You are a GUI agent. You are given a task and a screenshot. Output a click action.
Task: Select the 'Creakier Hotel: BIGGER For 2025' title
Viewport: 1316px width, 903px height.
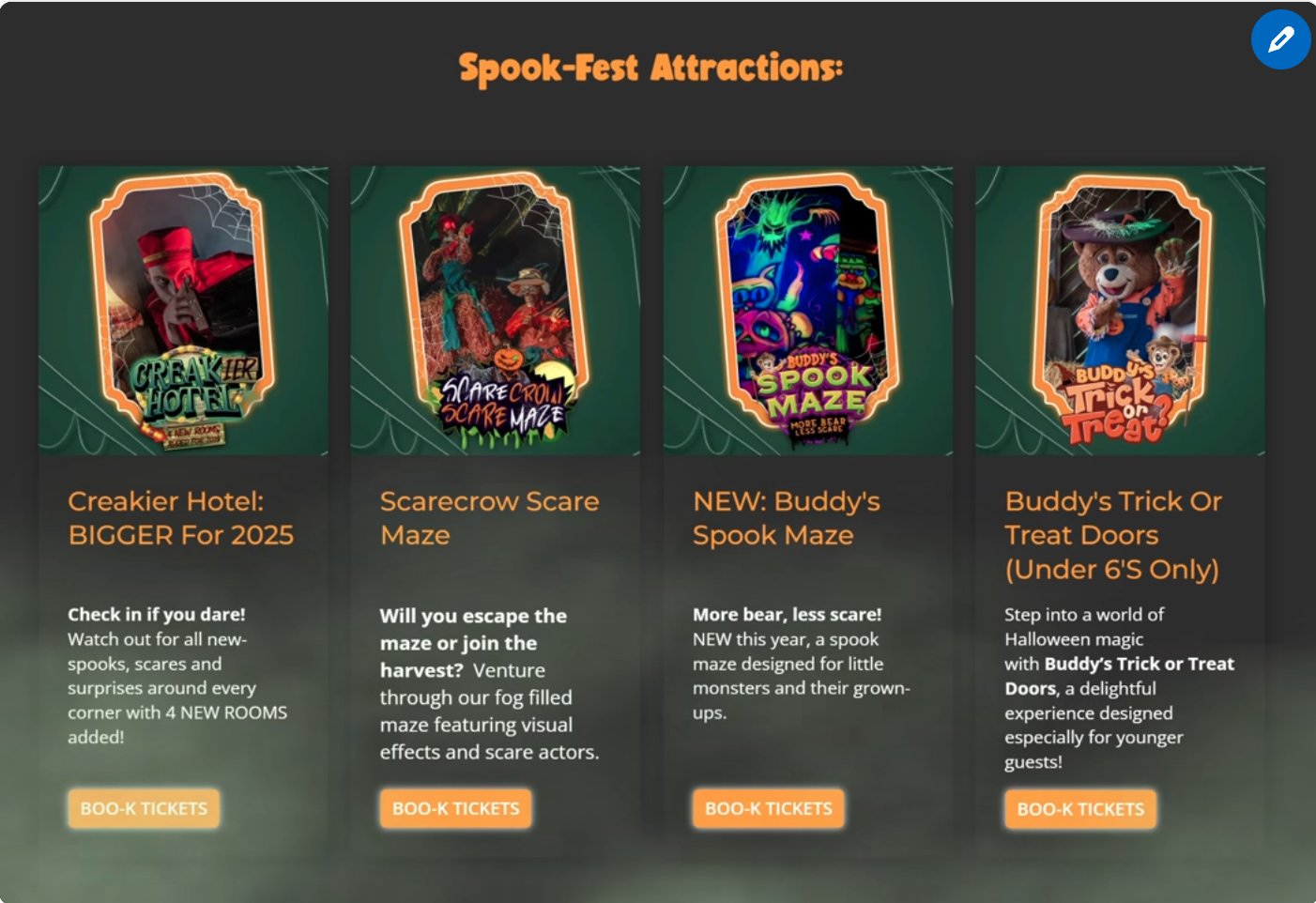pos(180,518)
